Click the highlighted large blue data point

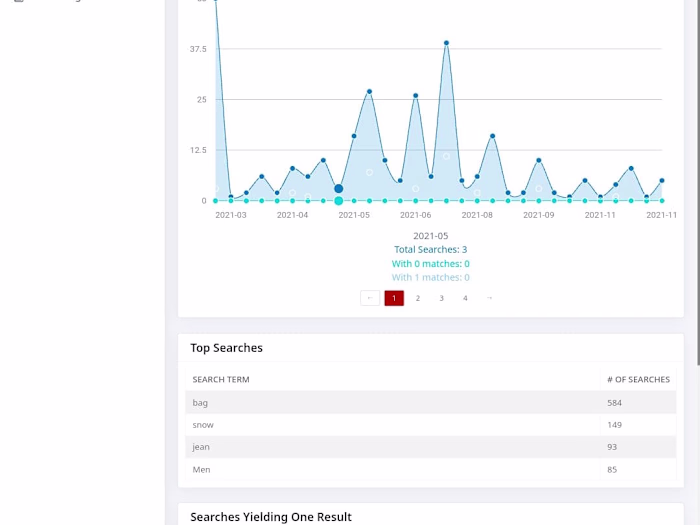click(x=338, y=189)
